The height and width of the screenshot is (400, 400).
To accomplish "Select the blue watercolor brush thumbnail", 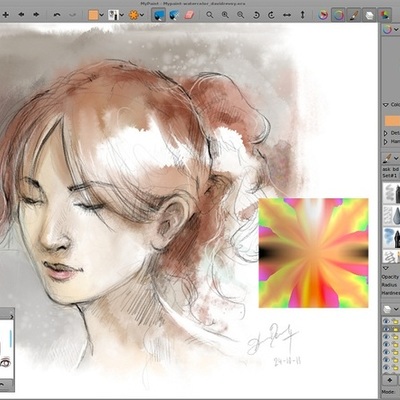I will [391, 237].
